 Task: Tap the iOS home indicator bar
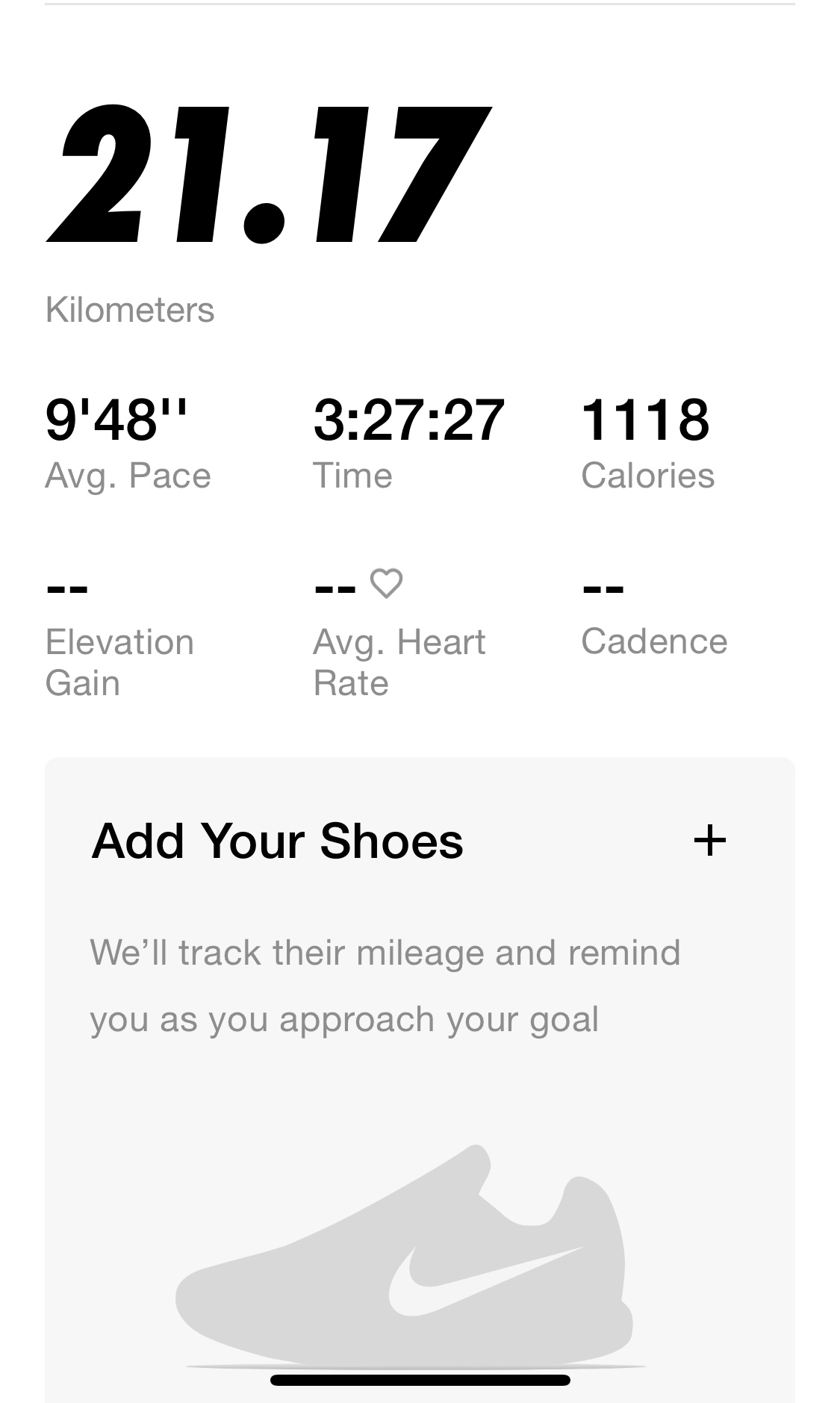point(420,1380)
